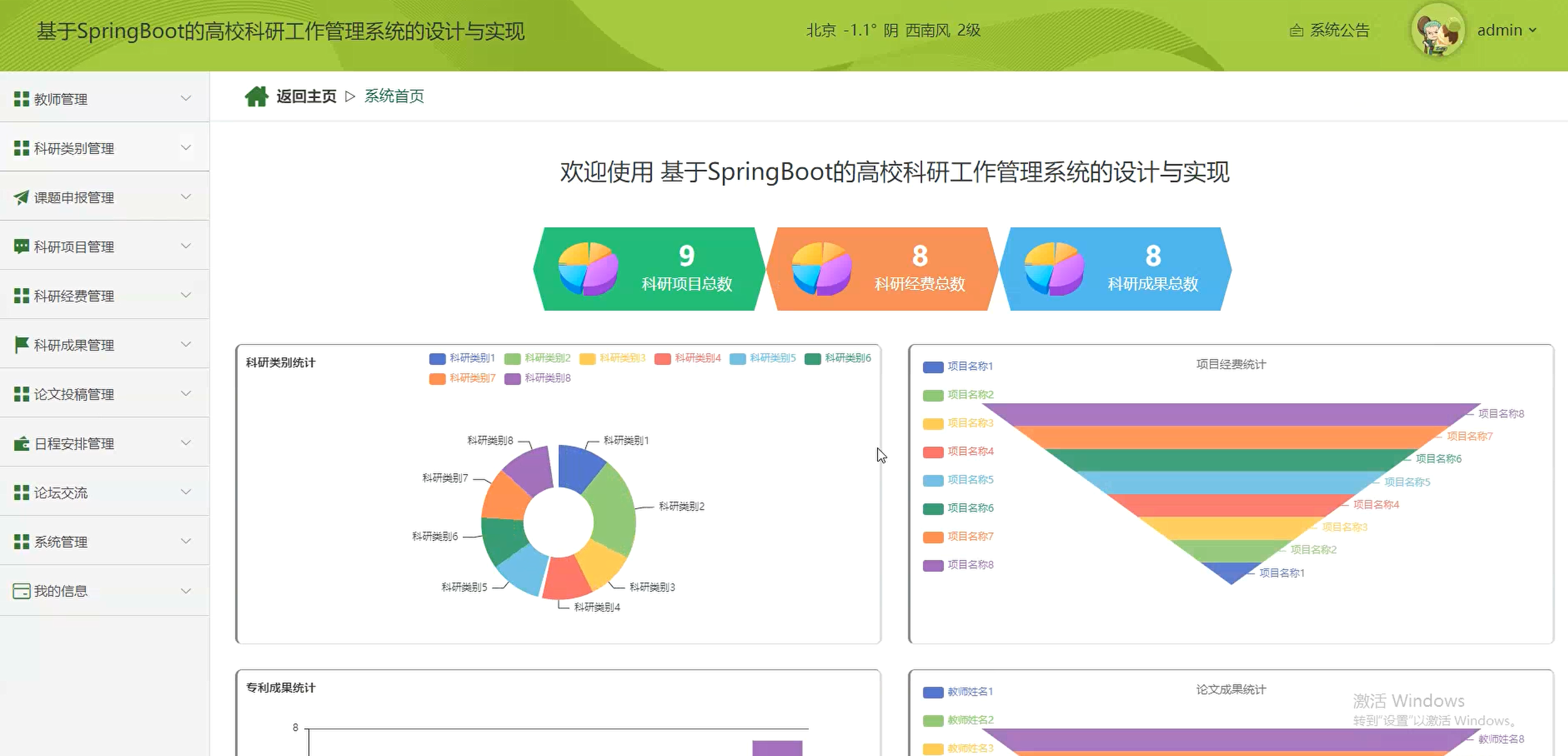Screen dimensions: 1568x756
Task: Expand the 科研成果管理 chevron
Action: [x=186, y=344]
